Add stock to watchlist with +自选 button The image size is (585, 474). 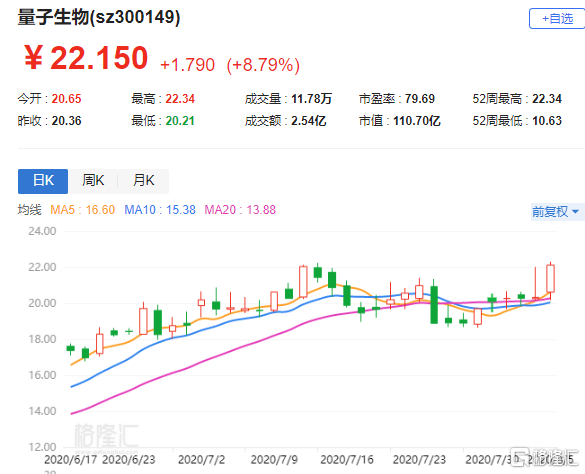point(557,19)
